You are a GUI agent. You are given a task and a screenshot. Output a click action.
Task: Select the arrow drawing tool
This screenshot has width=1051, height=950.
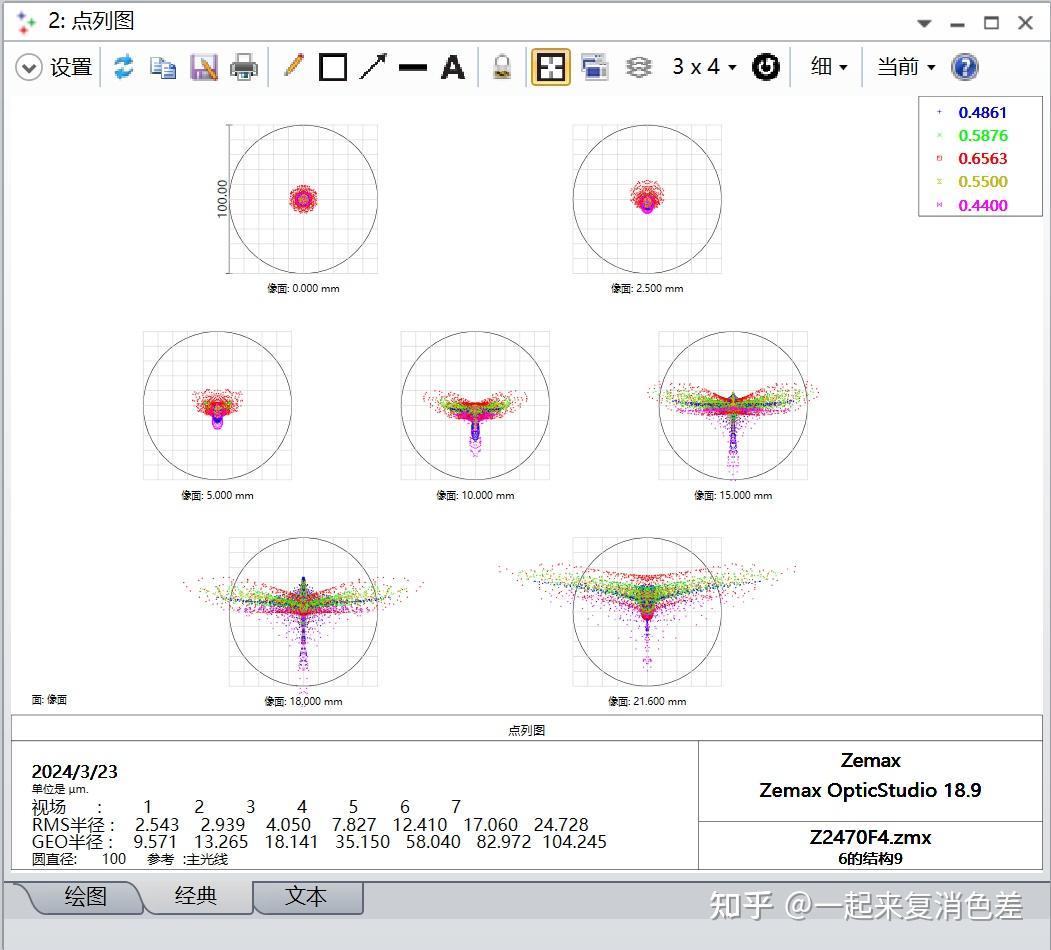pyautogui.click(x=373, y=67)
